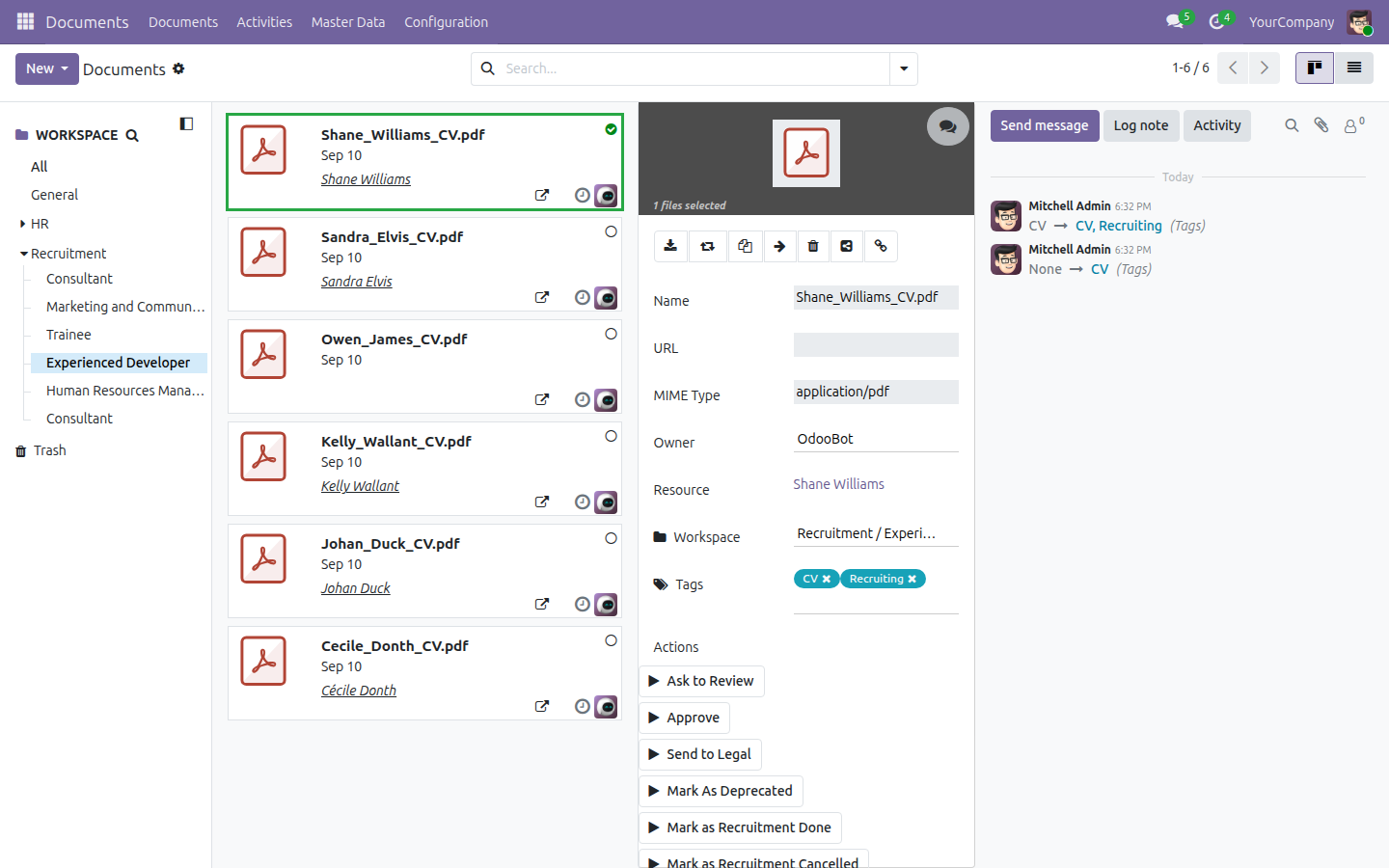Select the Sandra_Elvis_CV.pdf card

(611, 231)
